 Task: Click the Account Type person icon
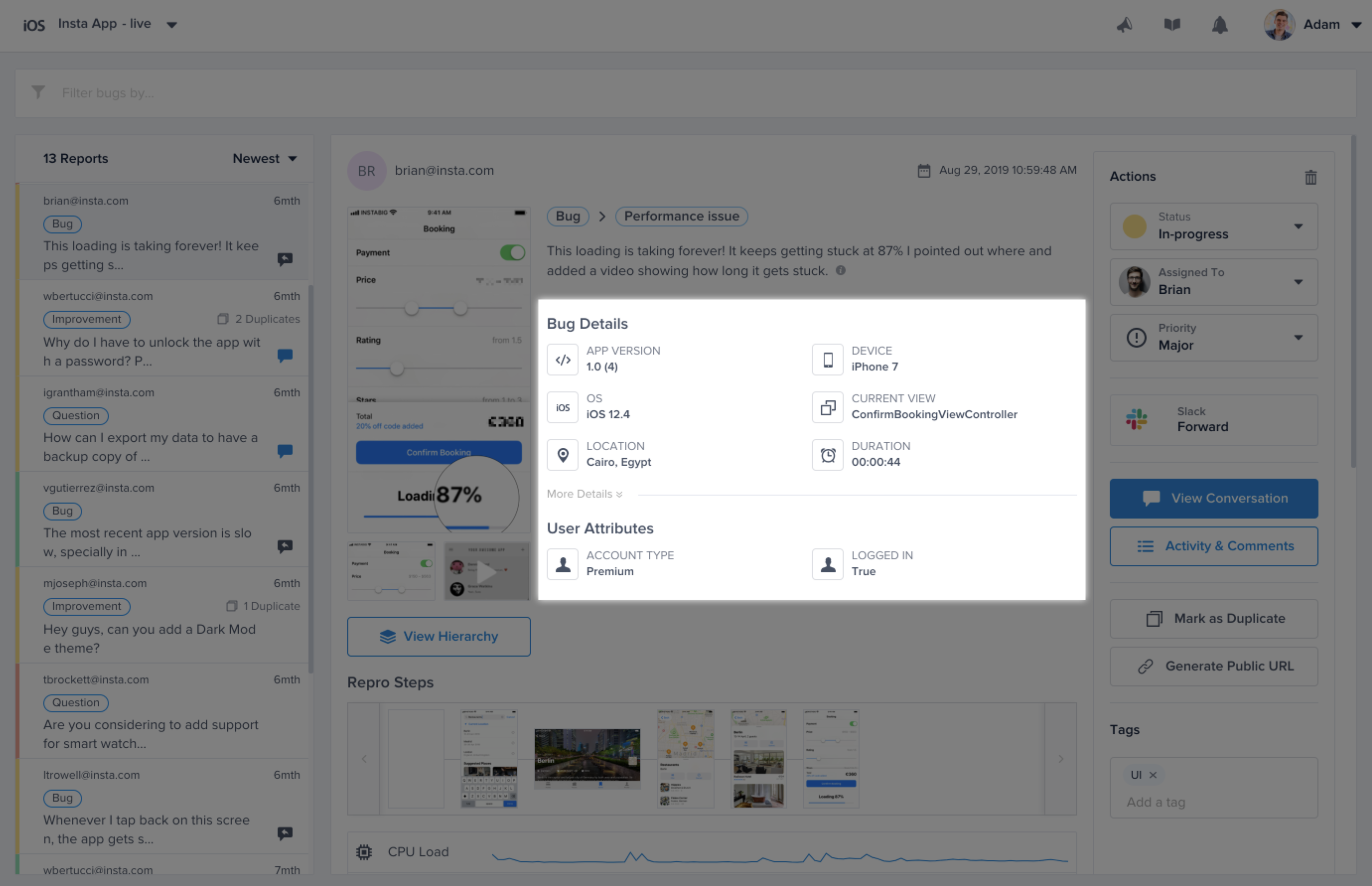(563, 564)
